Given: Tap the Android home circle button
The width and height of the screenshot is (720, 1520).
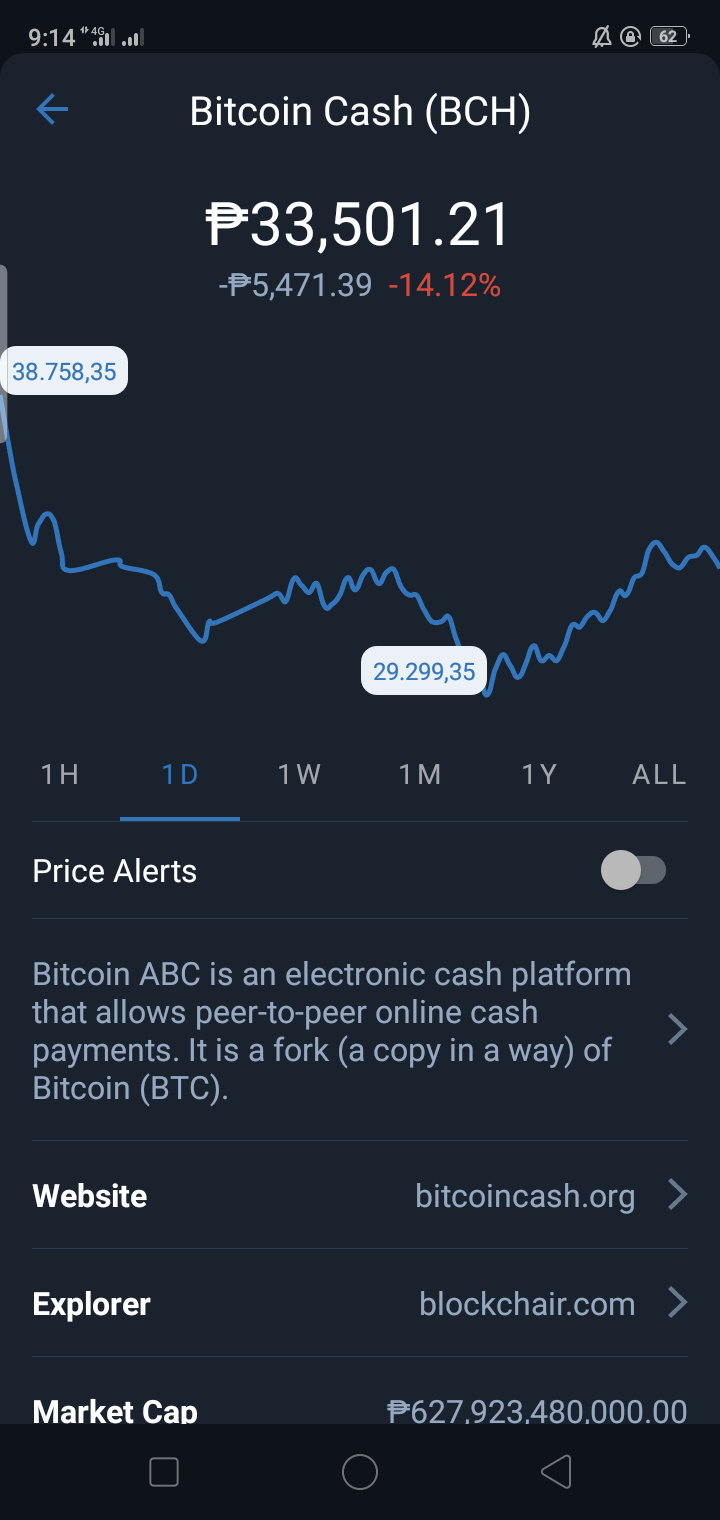Looking at the screenshot, I should [360, 1471].
